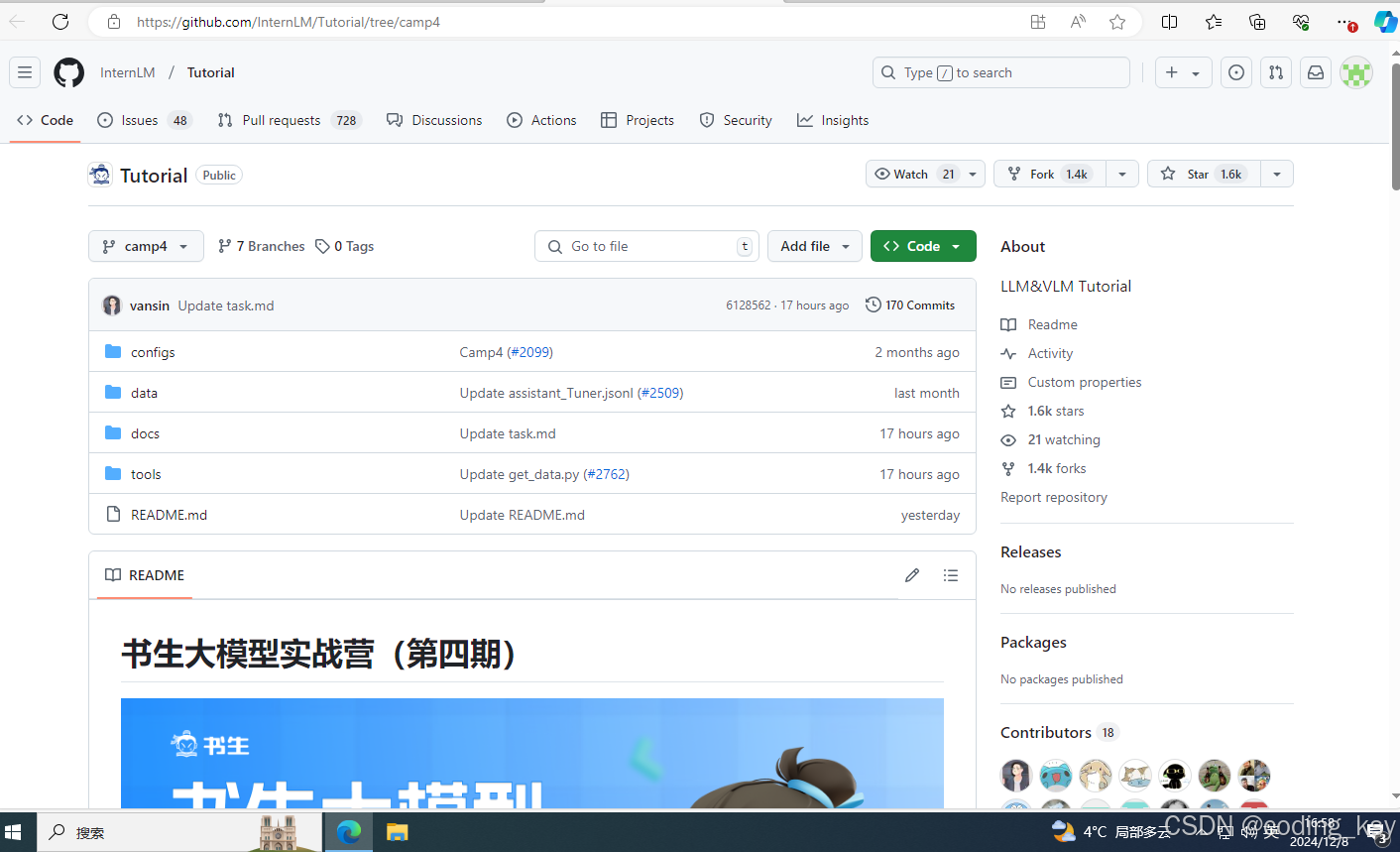Switch to the Issues tab
Image resolution: width=1400 pixels, height=852 pixels.
[145, 120]
